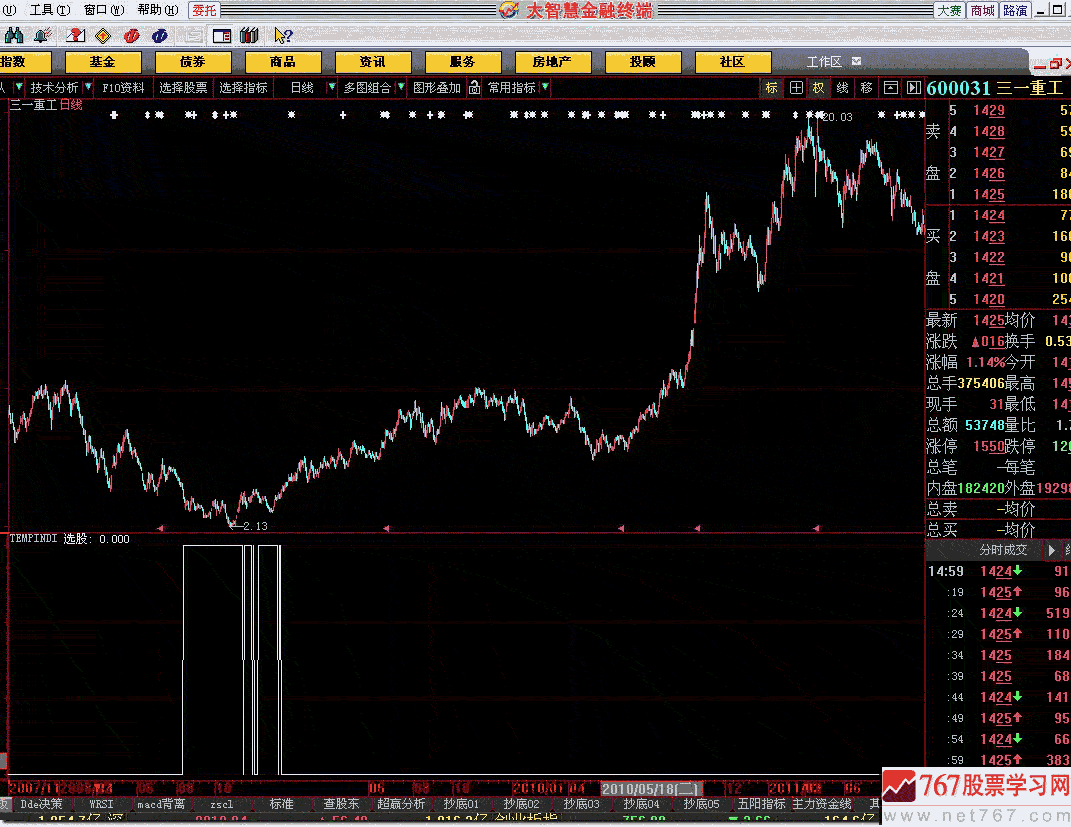The height and width of the screenshot is (827, 1071).
Task: Click the unlock padlock icon
Action: point(475,87)
